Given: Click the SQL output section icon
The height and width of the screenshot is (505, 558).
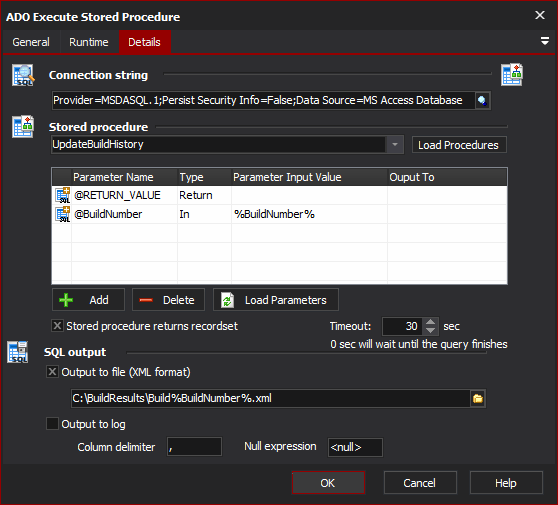Looking at the screenshot, I should coord(18,352).
